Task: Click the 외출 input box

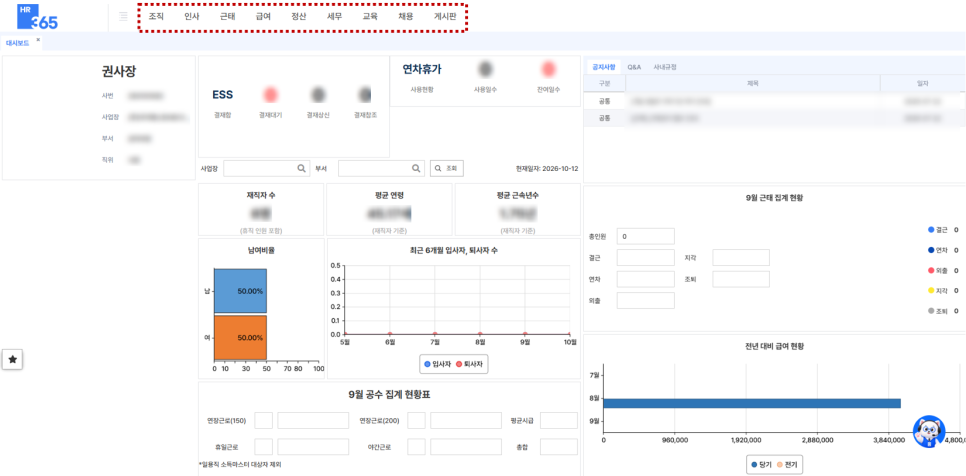Action: 646,301
